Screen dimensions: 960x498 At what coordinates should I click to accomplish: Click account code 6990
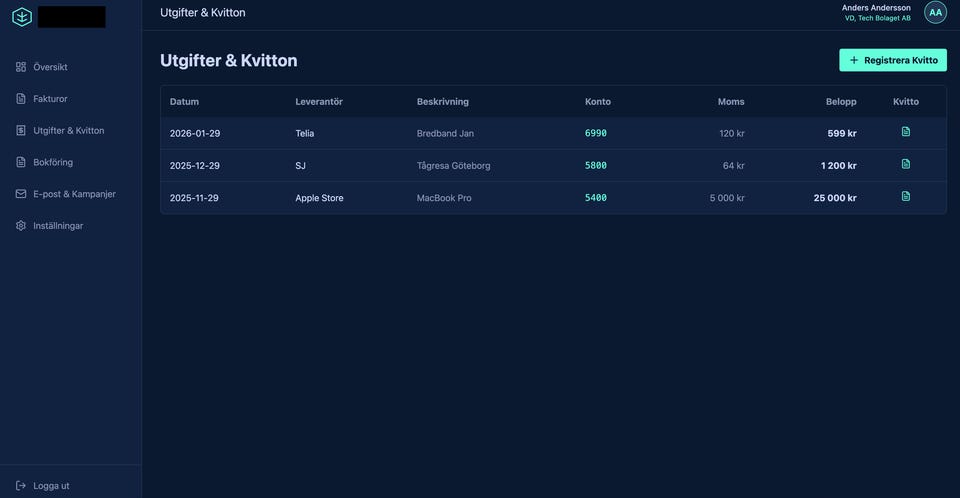[596, 133]
